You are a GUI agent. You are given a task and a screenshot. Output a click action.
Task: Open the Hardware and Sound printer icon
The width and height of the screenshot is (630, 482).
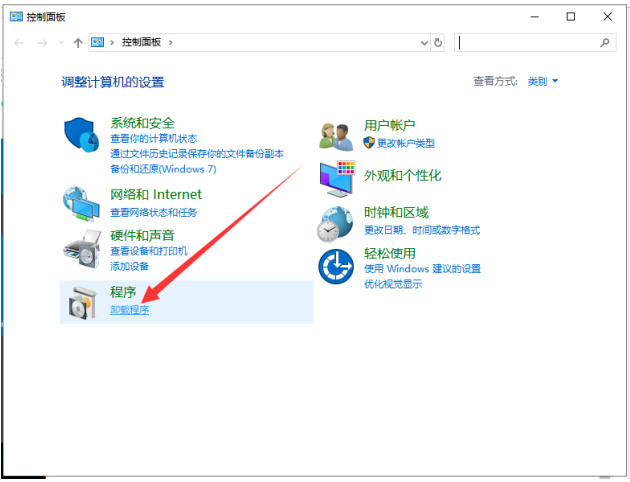pos(81,250)
